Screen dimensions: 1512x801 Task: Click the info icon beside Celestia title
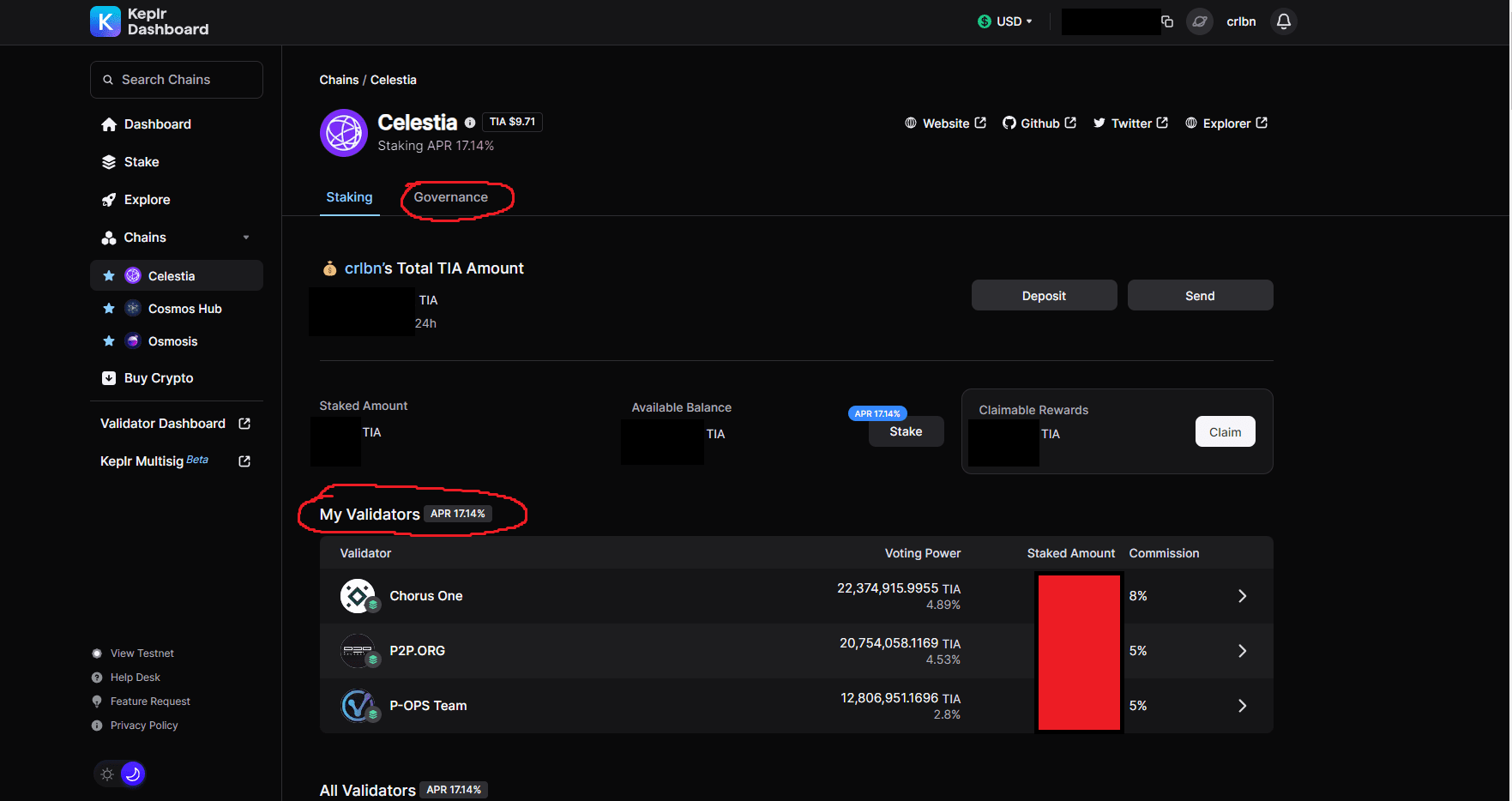(x=470, y=123)
